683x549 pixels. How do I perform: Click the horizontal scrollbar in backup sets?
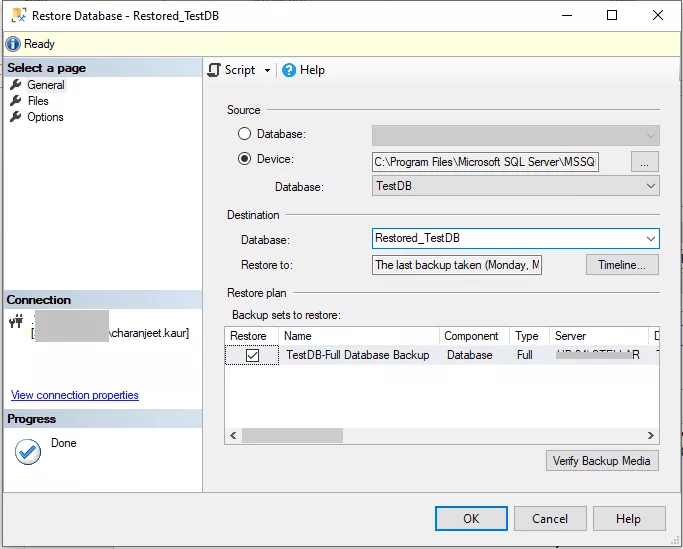pyautogui.click(x=292, y=436)
